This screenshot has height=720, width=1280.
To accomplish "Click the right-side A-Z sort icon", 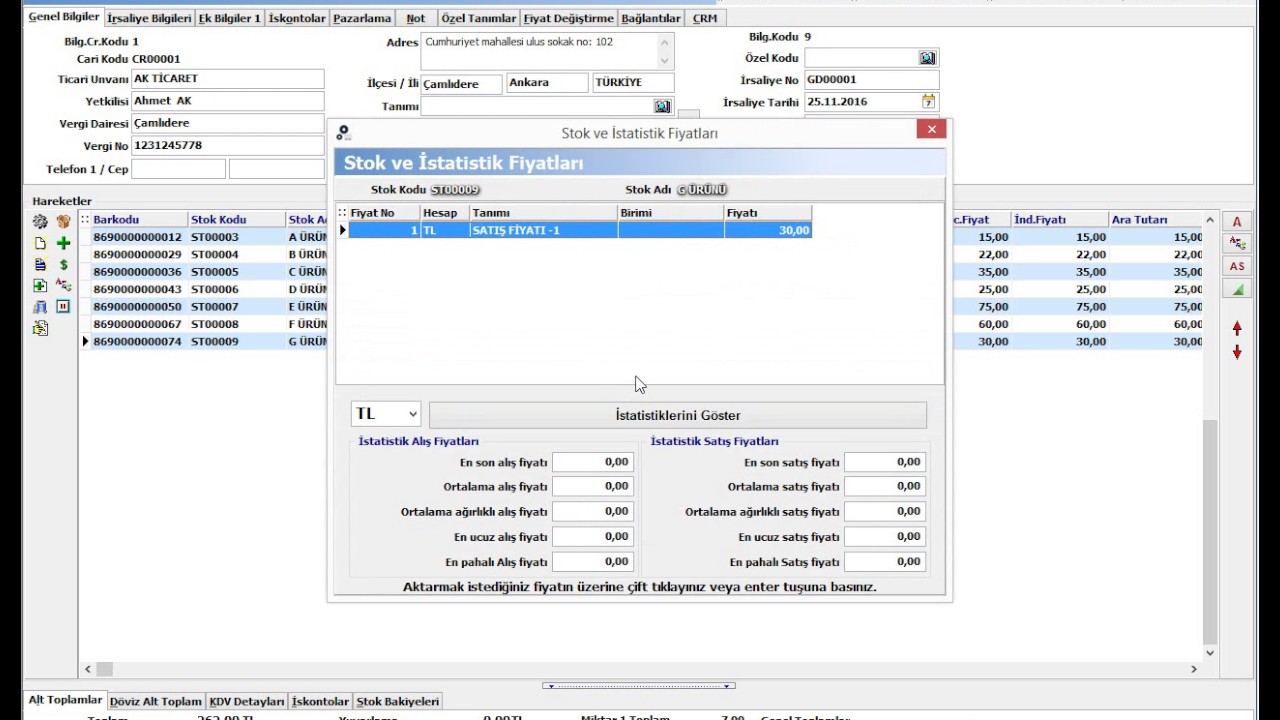I will (x=1237, y=244).
